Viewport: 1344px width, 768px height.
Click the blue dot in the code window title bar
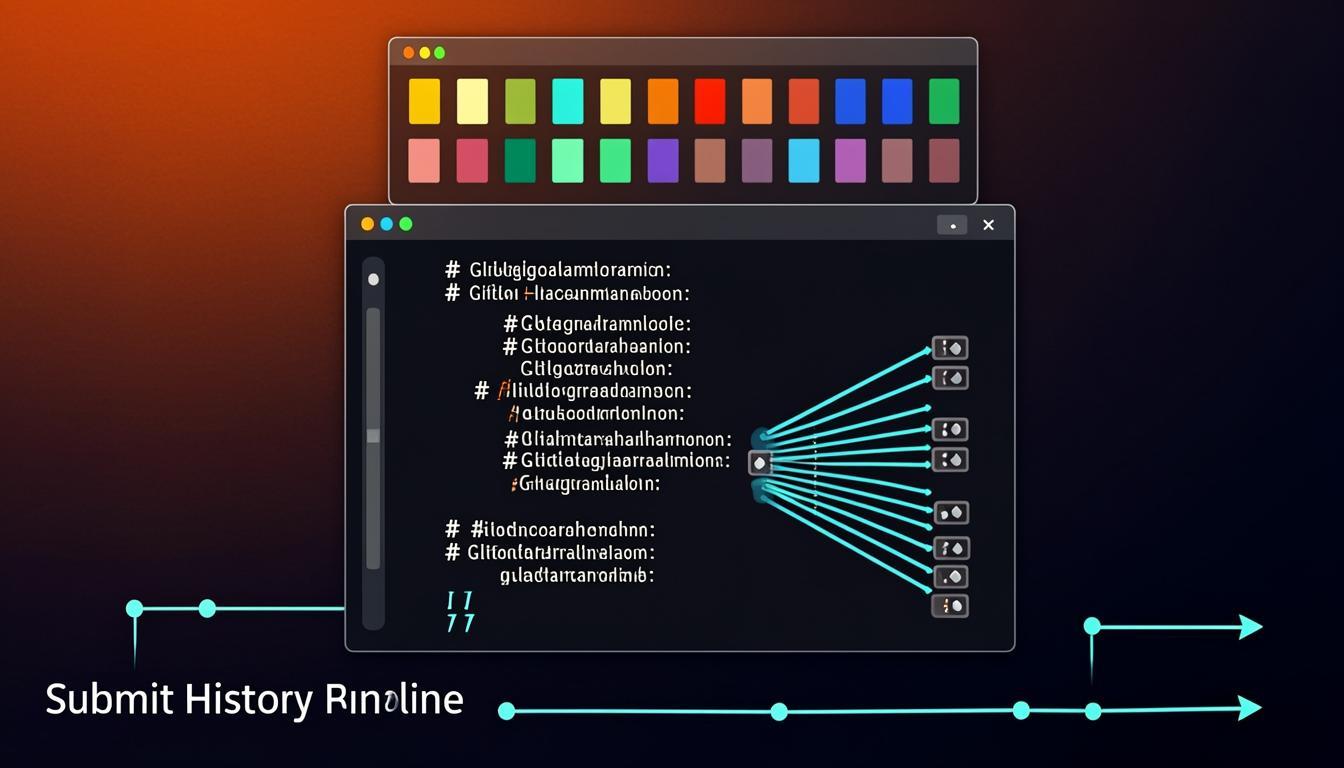pos(386,224)
